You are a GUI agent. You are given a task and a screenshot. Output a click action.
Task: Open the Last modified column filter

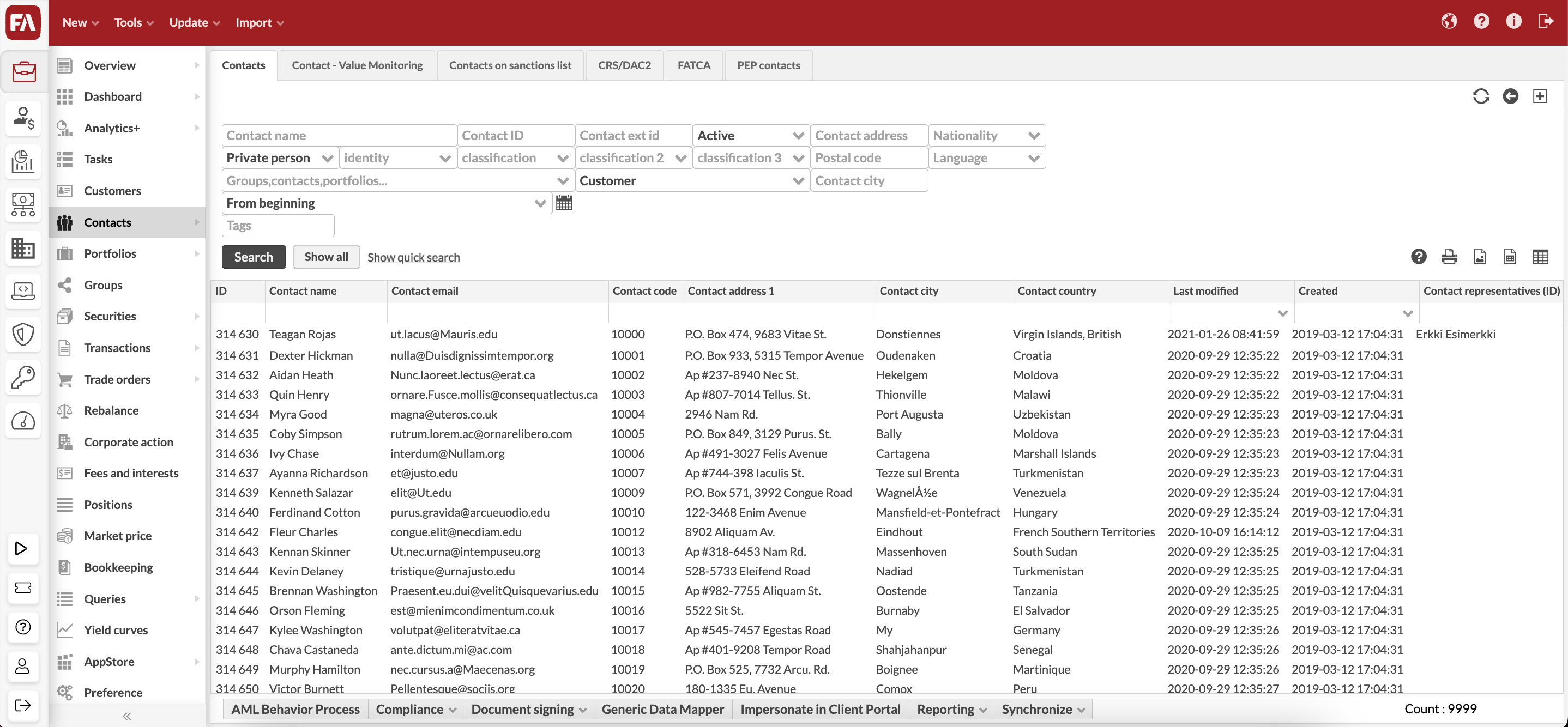click(x=1282, y=313)
